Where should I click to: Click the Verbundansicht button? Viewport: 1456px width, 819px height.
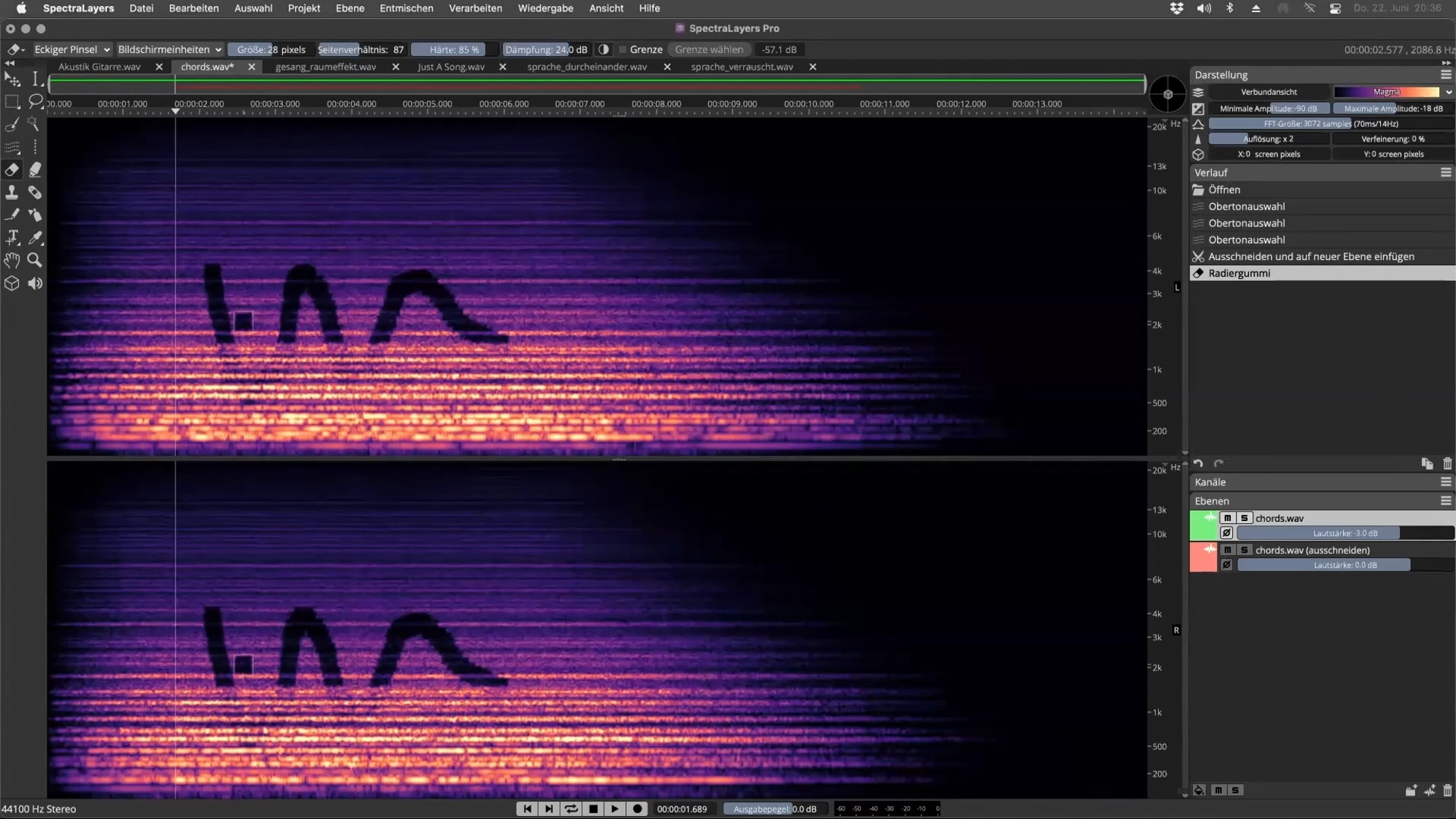[x=1269, y=92]
